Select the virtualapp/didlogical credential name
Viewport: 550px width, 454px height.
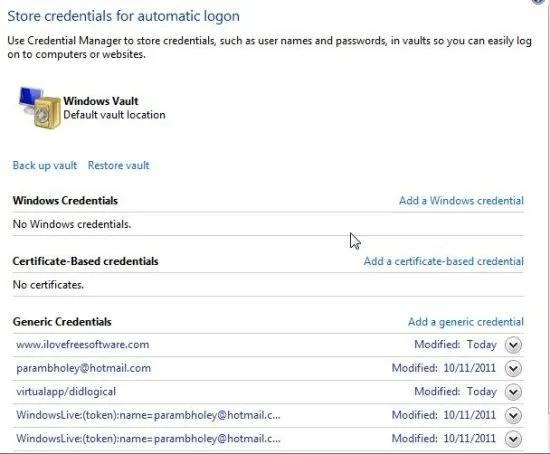[x=66, y=392]
